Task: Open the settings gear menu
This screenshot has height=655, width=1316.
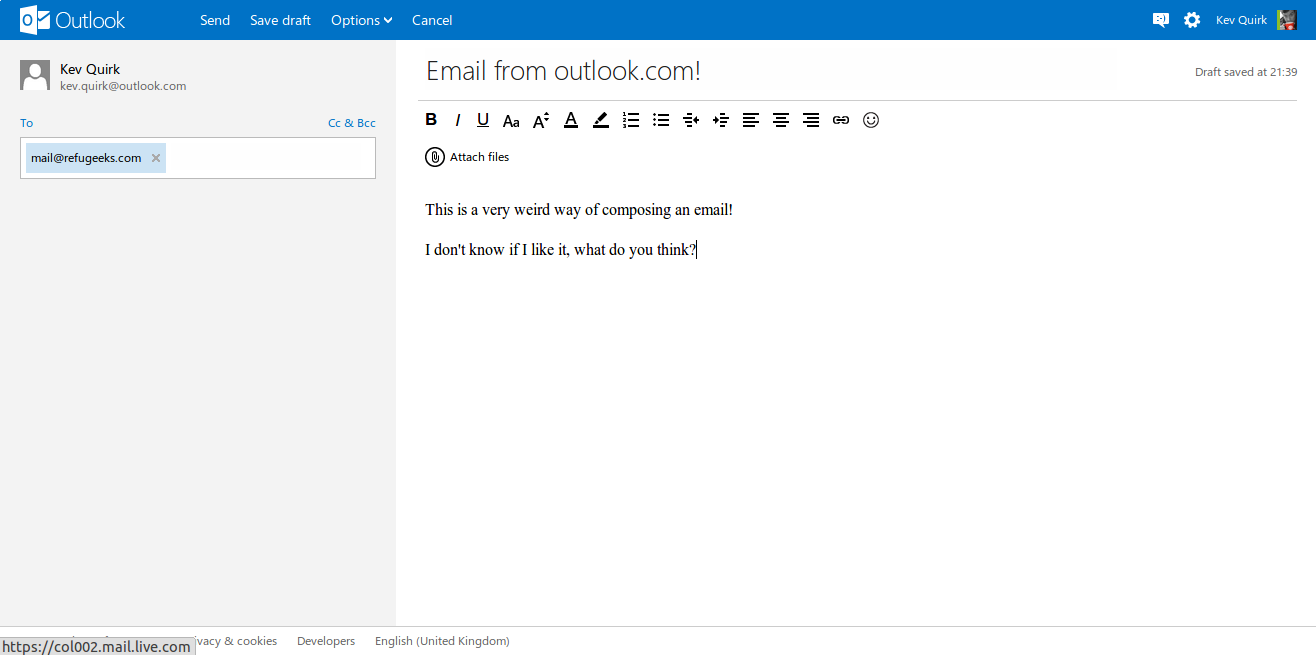Action: pyautogui.click(x=1192, y=20)
